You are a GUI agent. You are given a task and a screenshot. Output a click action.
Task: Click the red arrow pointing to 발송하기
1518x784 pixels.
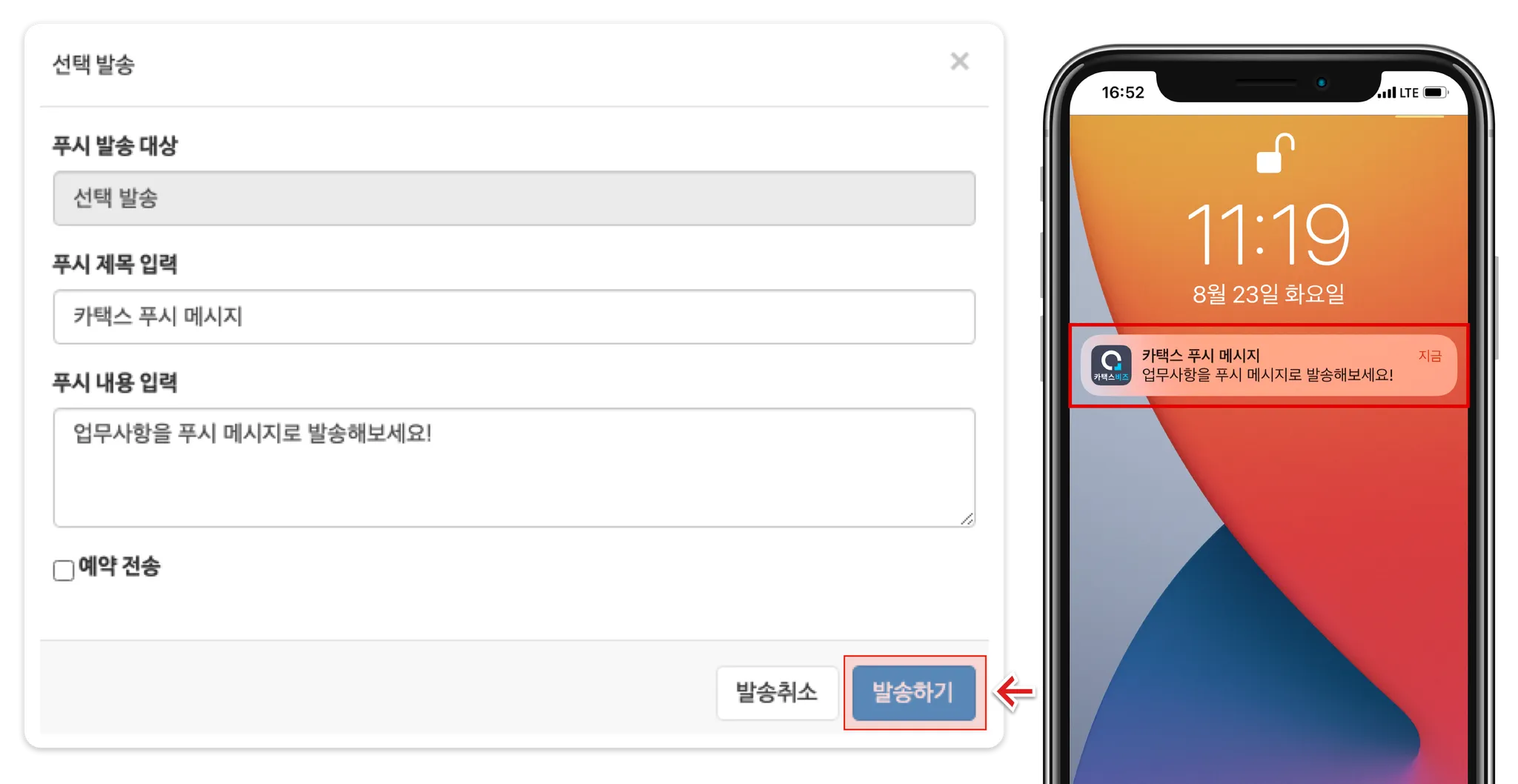coord(1015,692)
